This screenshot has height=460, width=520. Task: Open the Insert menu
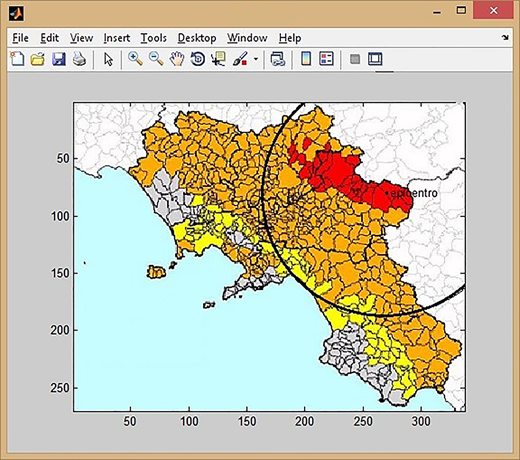click(117, 38)
